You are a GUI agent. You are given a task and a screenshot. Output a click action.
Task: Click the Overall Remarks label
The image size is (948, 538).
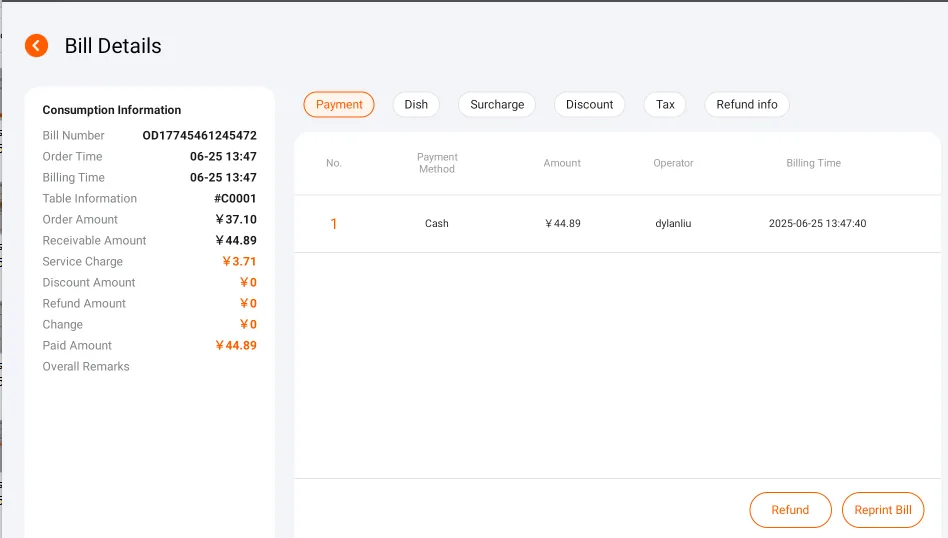(x=86, y=366)
